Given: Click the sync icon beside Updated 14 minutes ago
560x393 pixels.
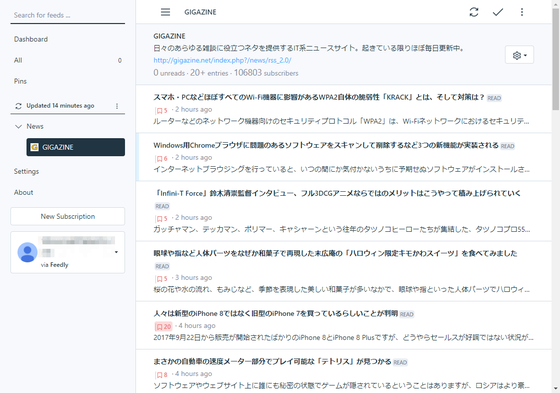Looking at the screenshot, I should tap(18, 106).
